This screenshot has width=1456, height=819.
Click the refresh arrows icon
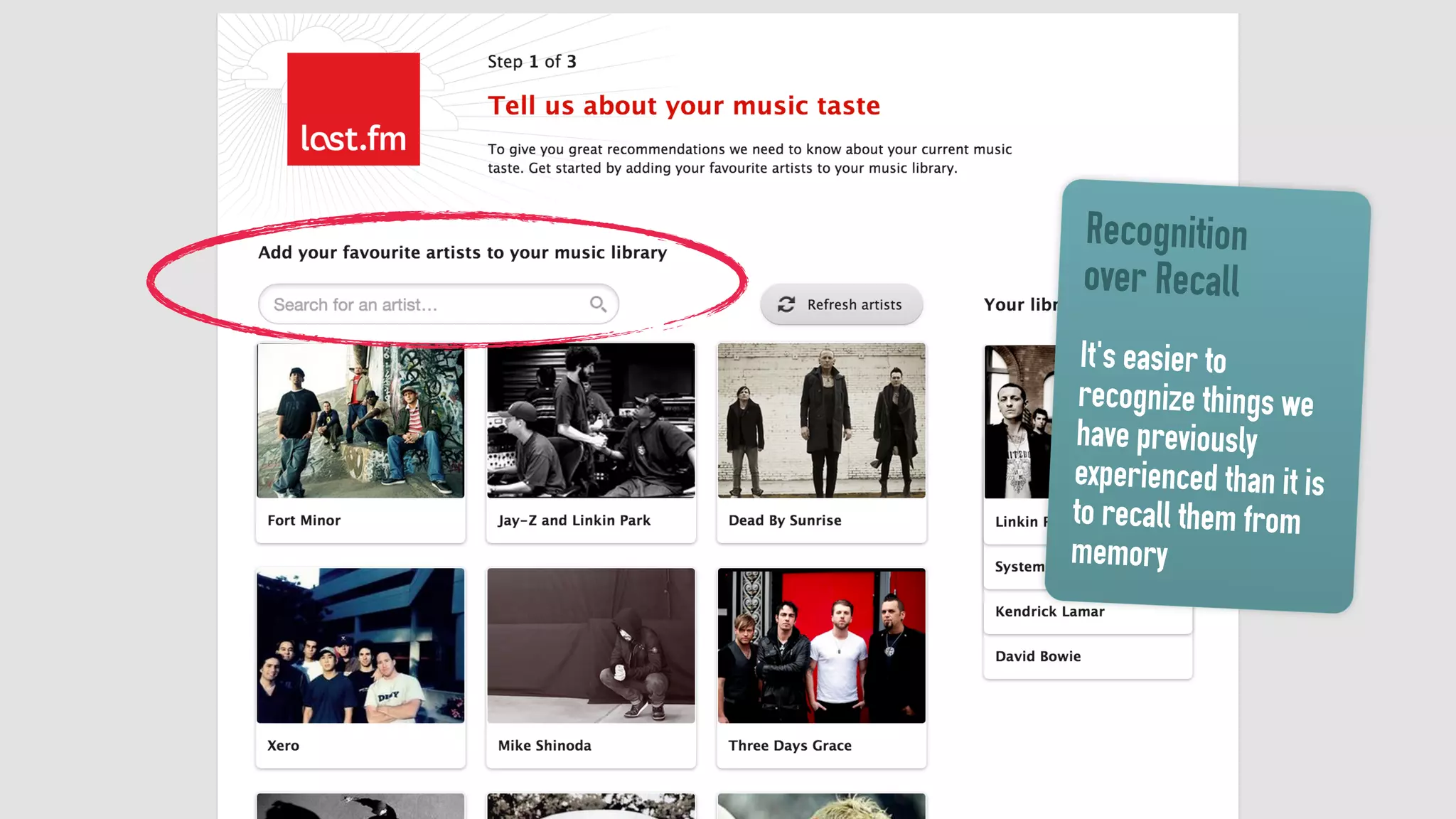click(786, 304)
